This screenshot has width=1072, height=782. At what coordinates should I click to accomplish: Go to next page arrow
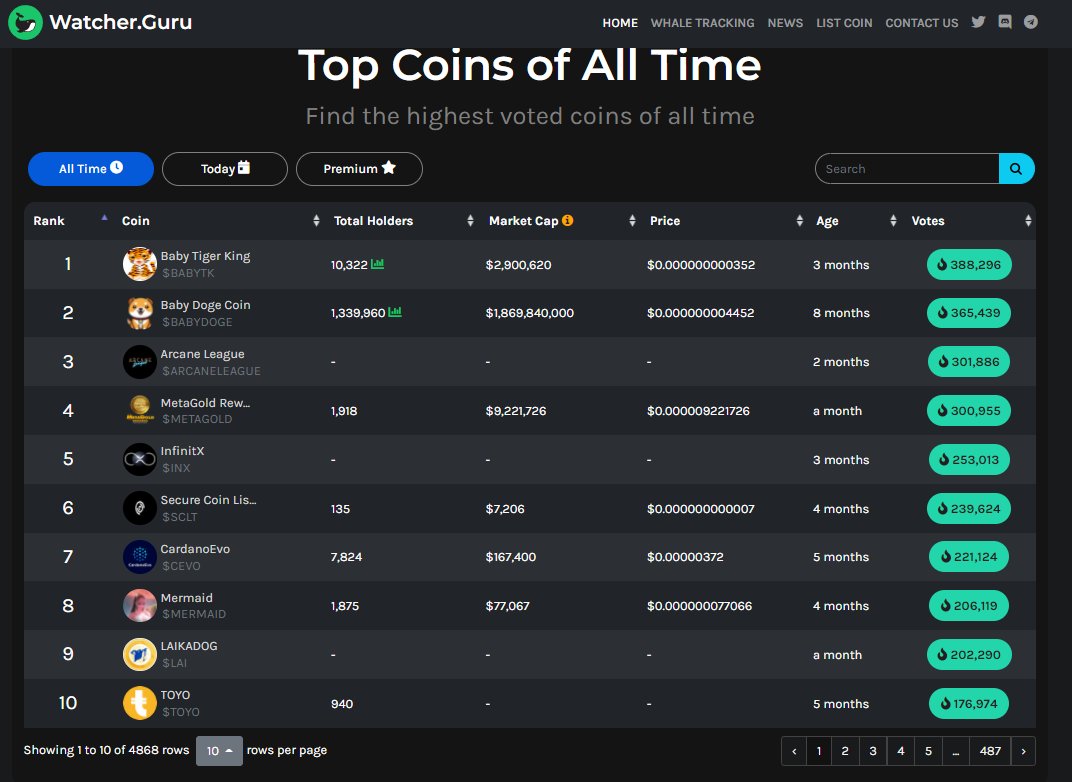[1023, 751]
